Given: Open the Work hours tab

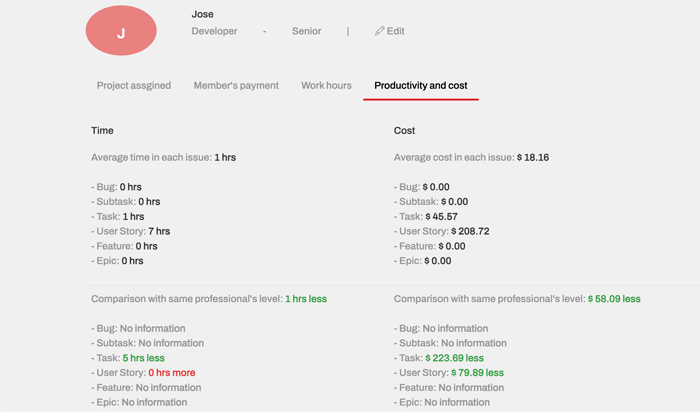Looking at the screenshot, I should (x=326, y=85).
